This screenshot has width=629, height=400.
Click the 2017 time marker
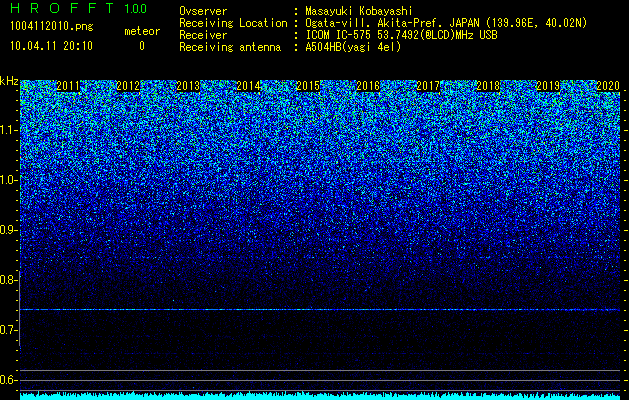(x=428, y=86)
